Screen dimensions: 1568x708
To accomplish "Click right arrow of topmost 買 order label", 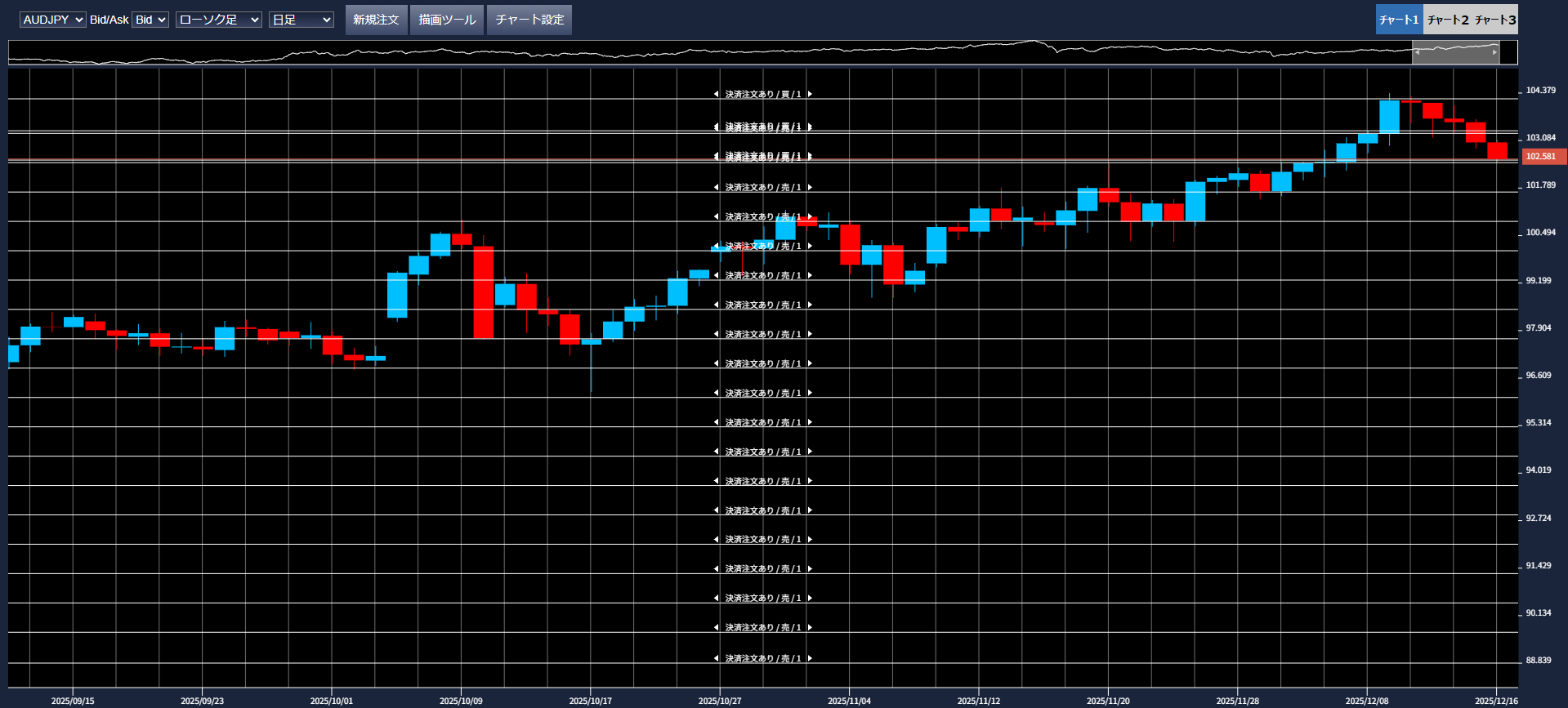I will pos(810,95).
